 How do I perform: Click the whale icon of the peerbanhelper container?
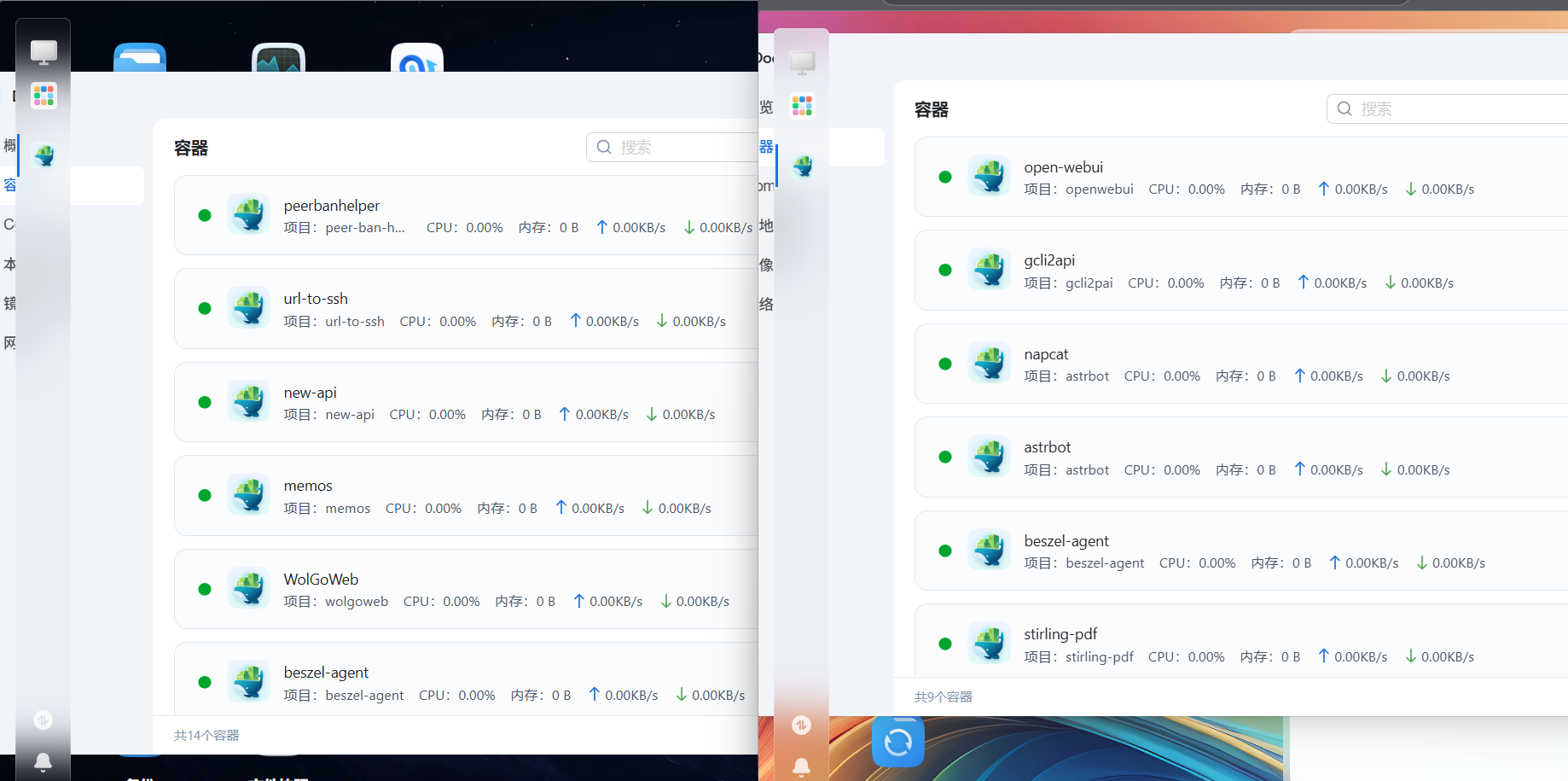tap(249, 215)
